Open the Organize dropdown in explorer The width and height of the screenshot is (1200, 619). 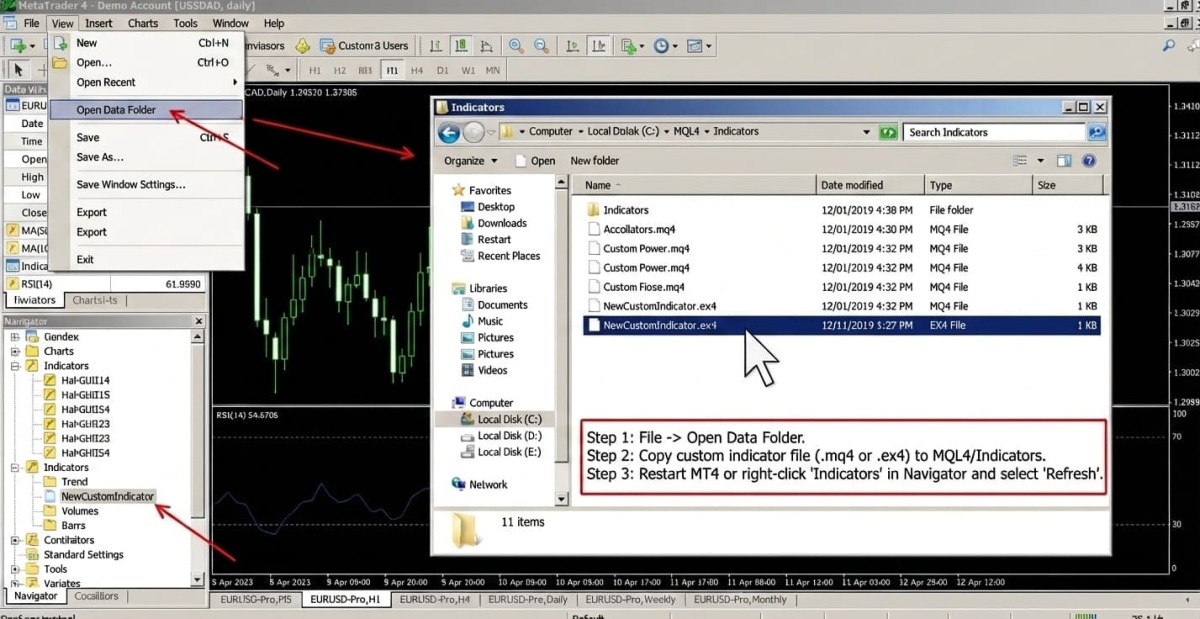(471, 160)
